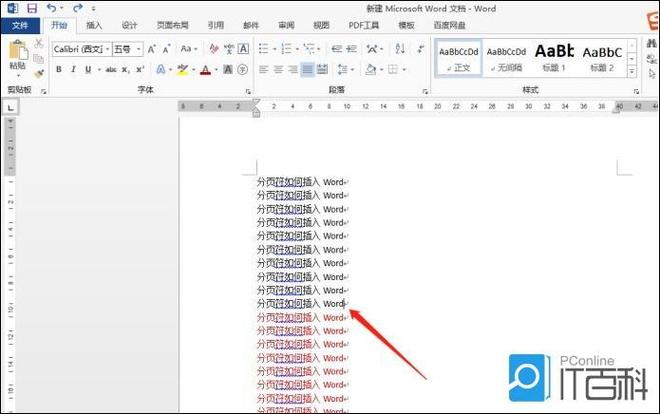
Task: Undo the last action
Action: click(51, 8)
